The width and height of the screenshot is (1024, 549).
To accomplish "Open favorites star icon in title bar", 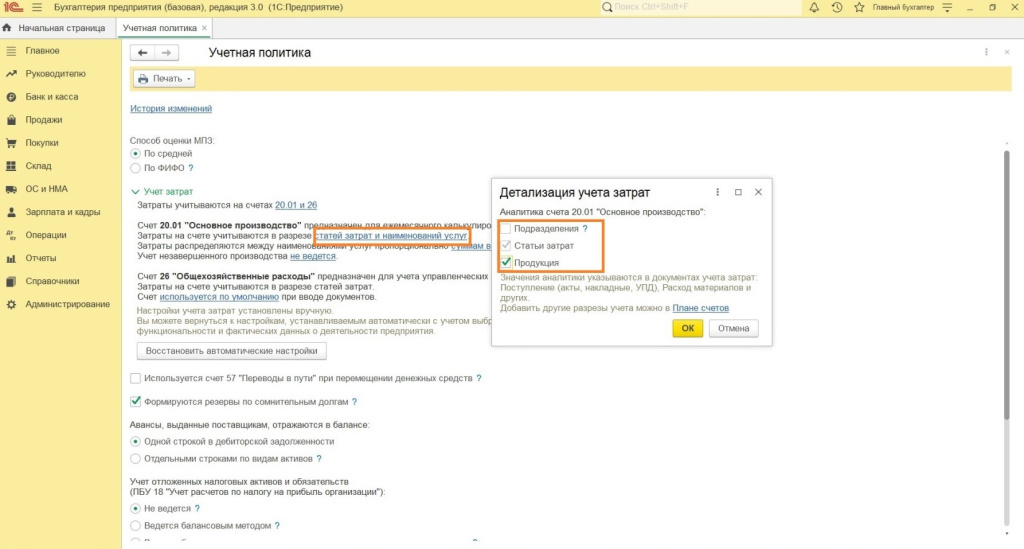I will click(859, 8).
